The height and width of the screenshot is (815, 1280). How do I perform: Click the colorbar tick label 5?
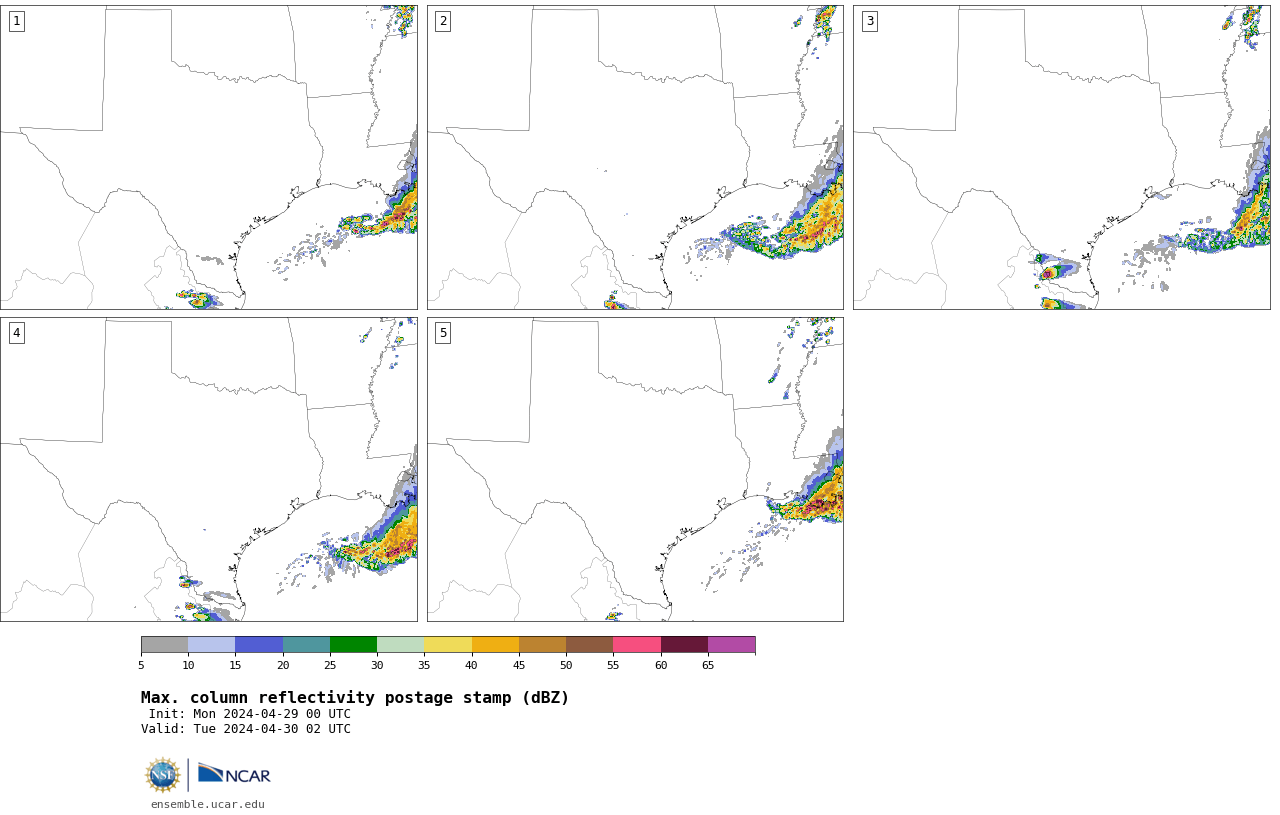pos(141,665)
